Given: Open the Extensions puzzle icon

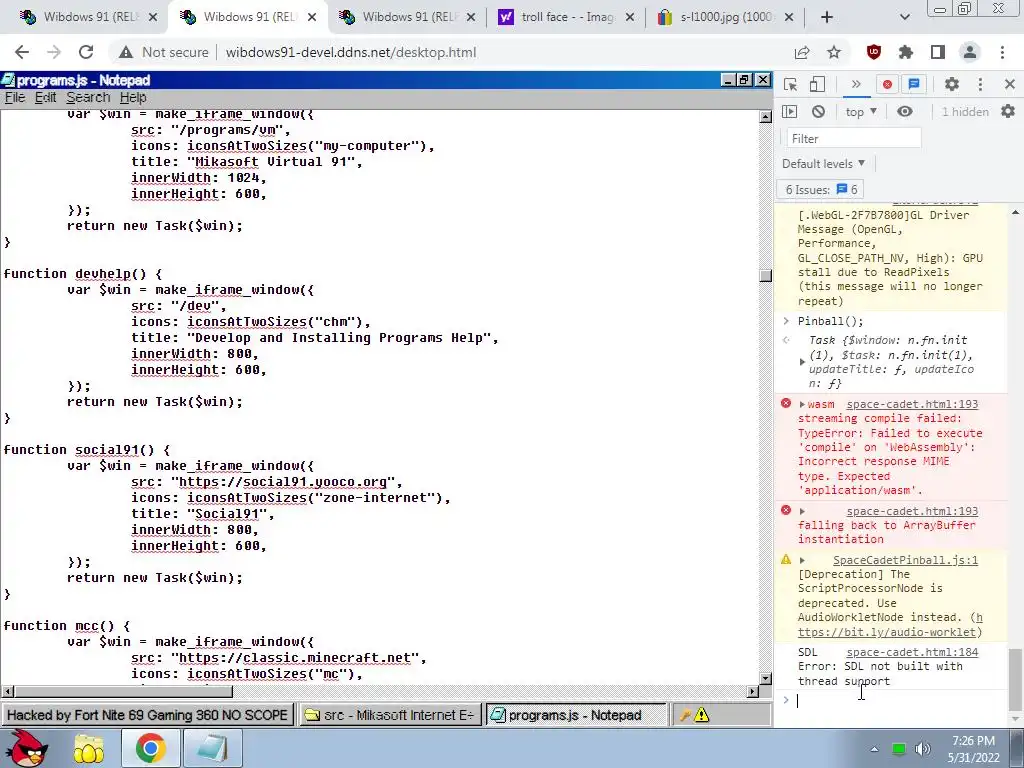Looking at the screenshot, I should click(906, 52).
